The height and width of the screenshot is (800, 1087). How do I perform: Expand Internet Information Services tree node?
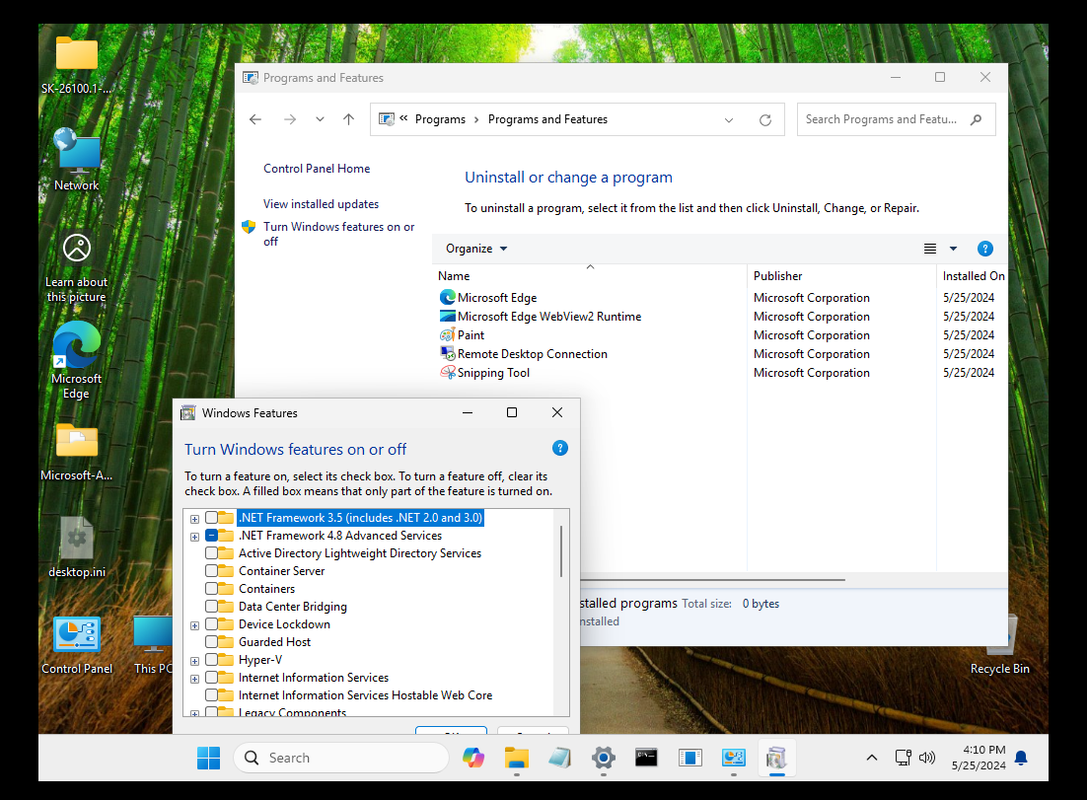pos(195,679)
